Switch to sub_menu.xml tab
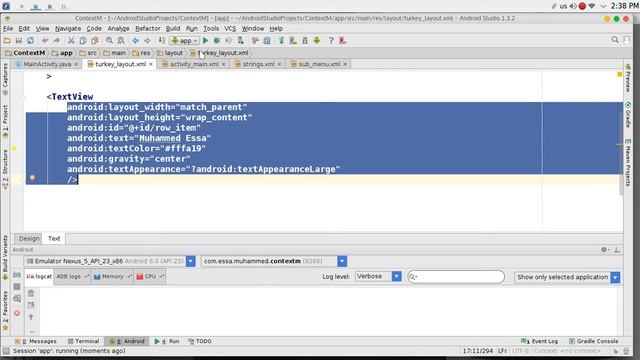 click(x=319, y=64)
